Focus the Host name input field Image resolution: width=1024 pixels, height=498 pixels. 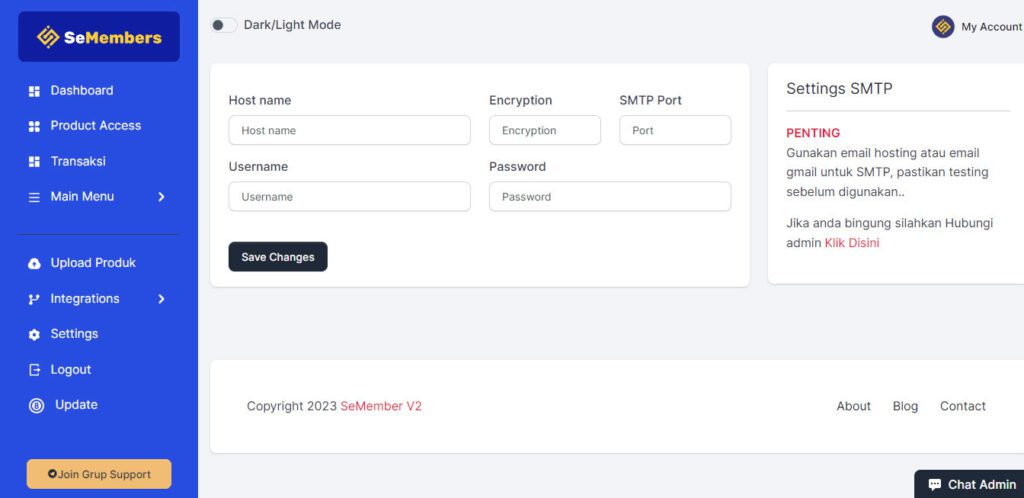coord(349,130)
